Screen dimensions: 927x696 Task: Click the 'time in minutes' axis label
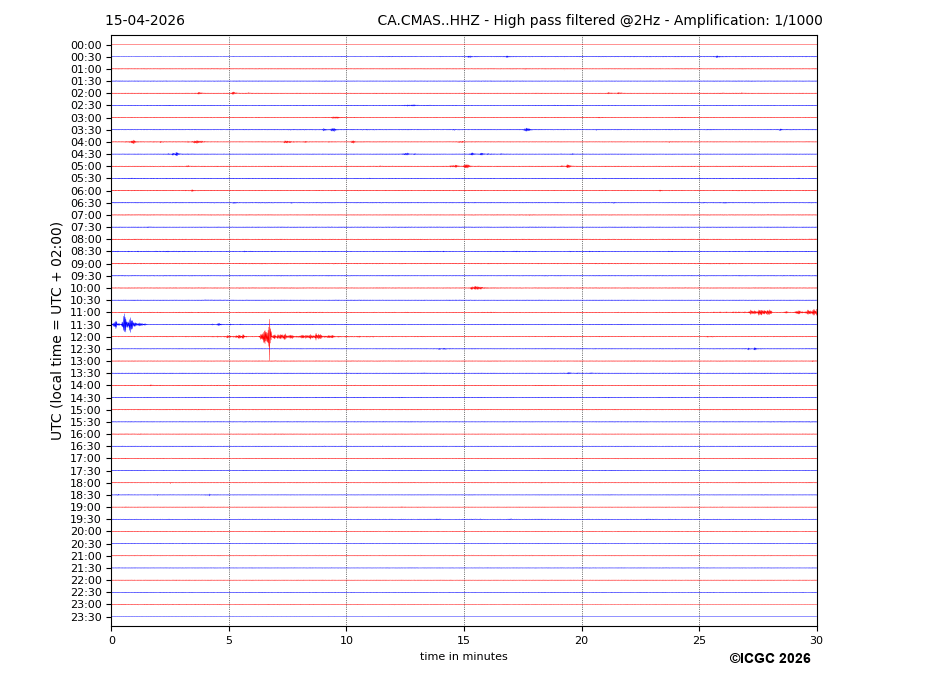tap(463, 657)
